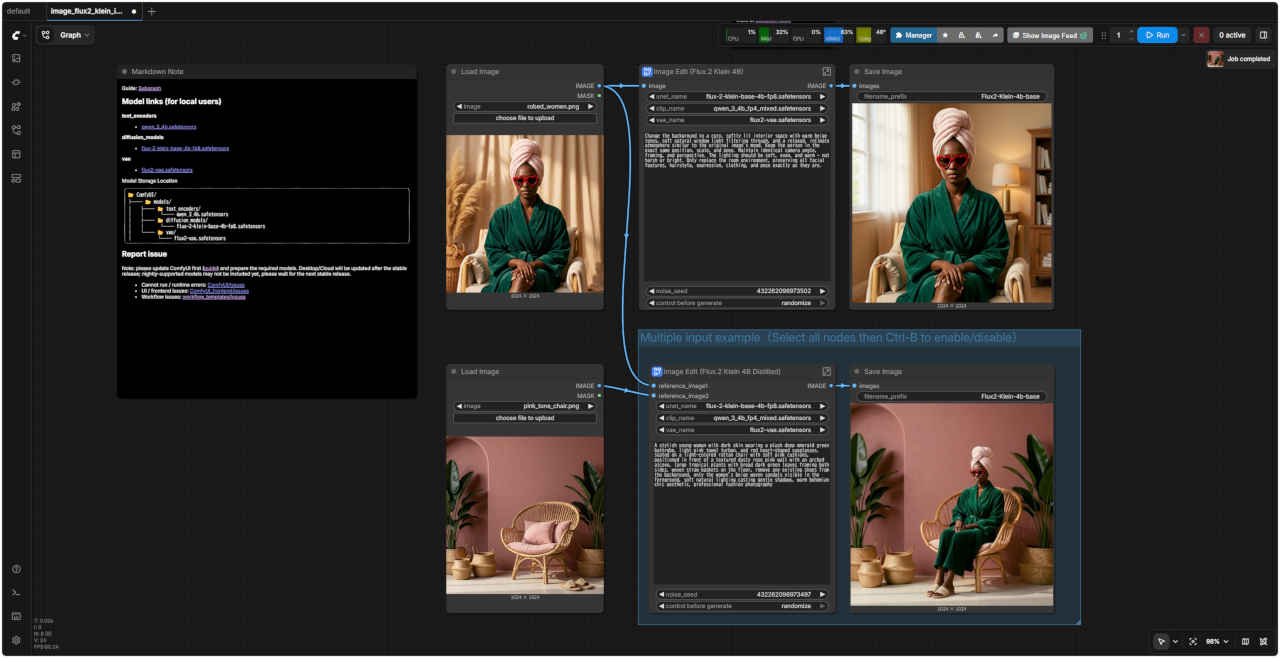Open the keyboard shortcuts icon in sidebar

(x=16, y=616)
